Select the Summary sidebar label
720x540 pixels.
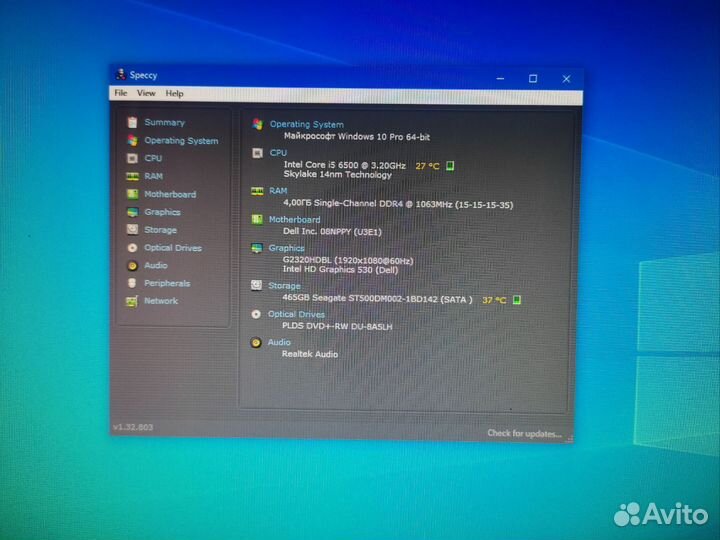[164, 123]
